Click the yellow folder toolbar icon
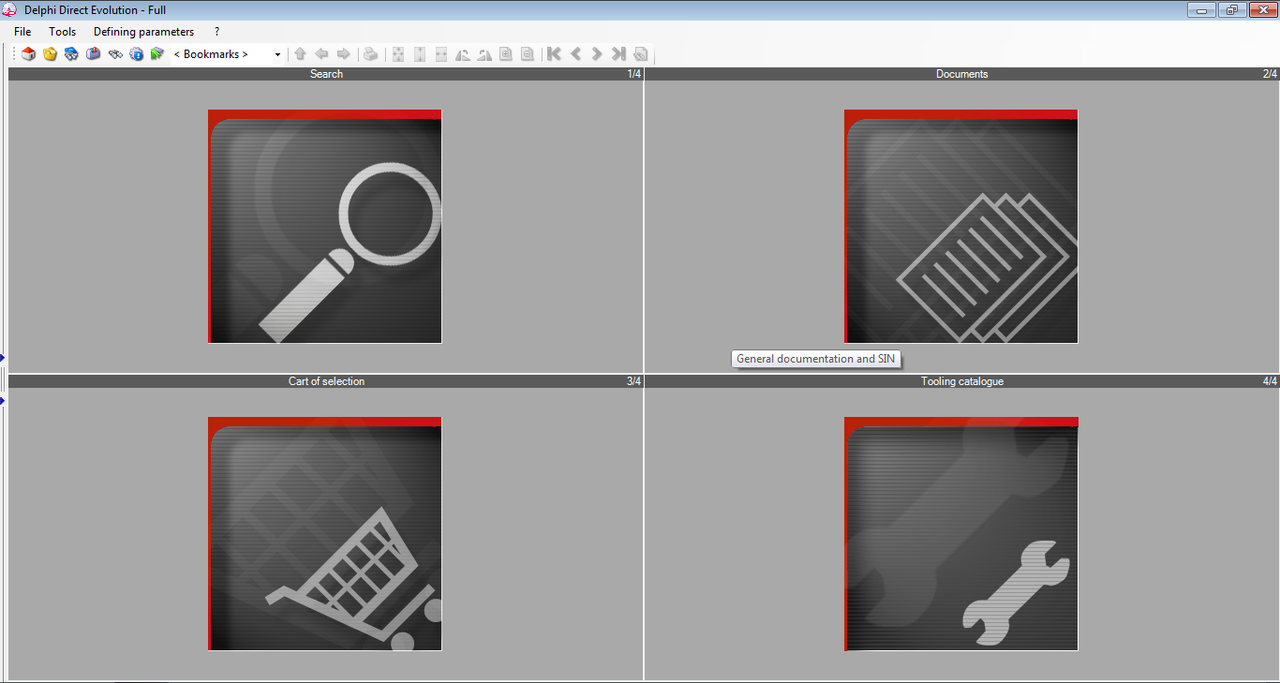Viewport: 1280px width, 683px height. [x=50, y=54]
